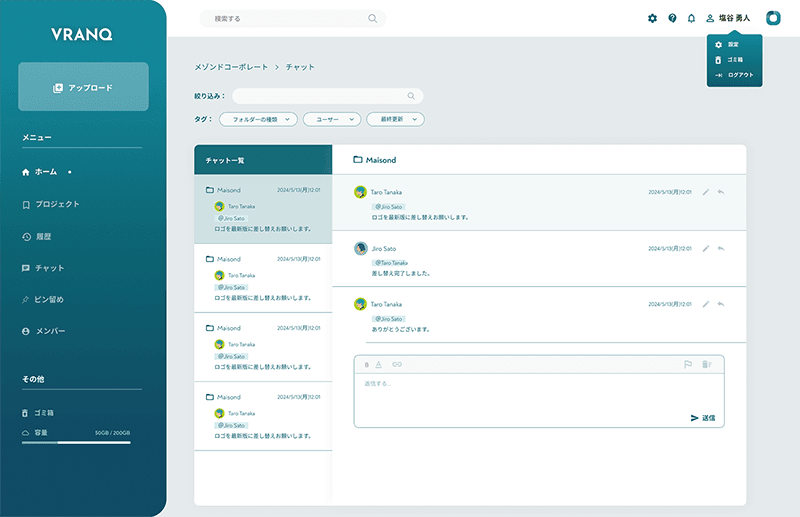Send the message with the 送信 button
This screenshot has height=517, width=800.
coord(703,418)
